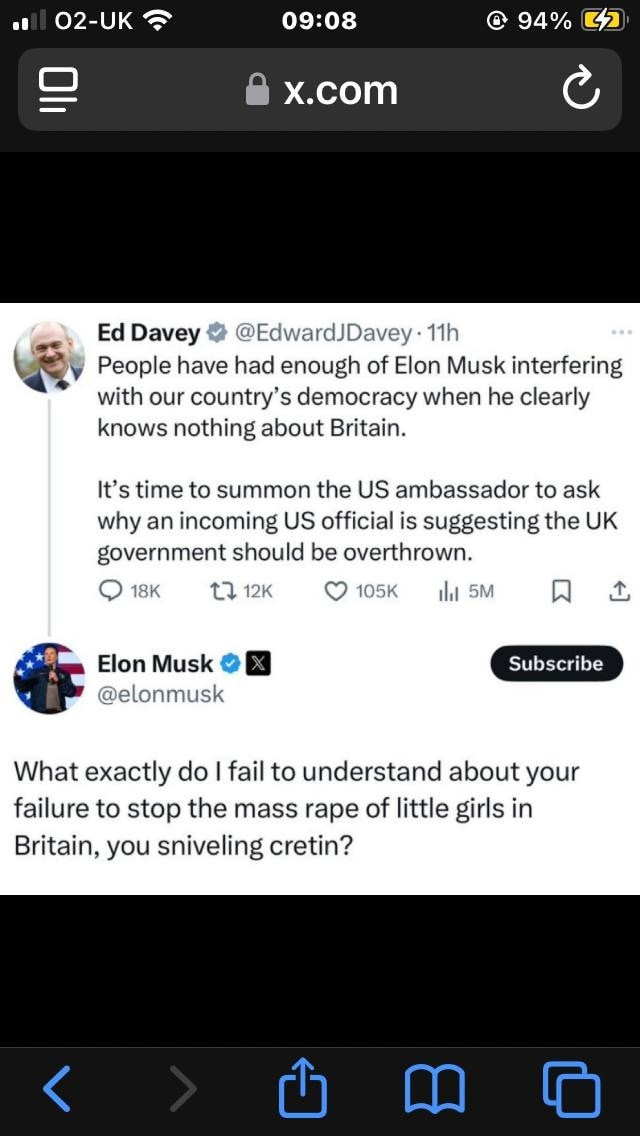Like Ed Davey's post

[336, 591]
